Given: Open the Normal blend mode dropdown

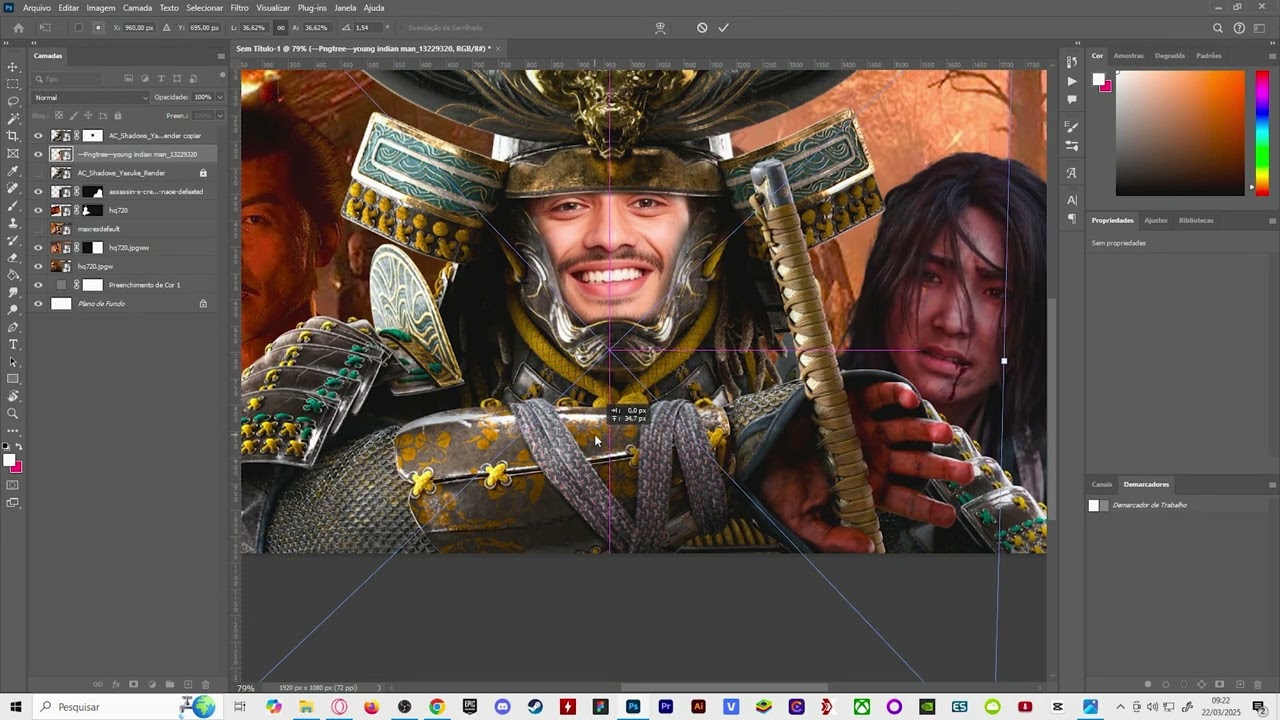Looking at the screenshot, I should tap(91, 97).
